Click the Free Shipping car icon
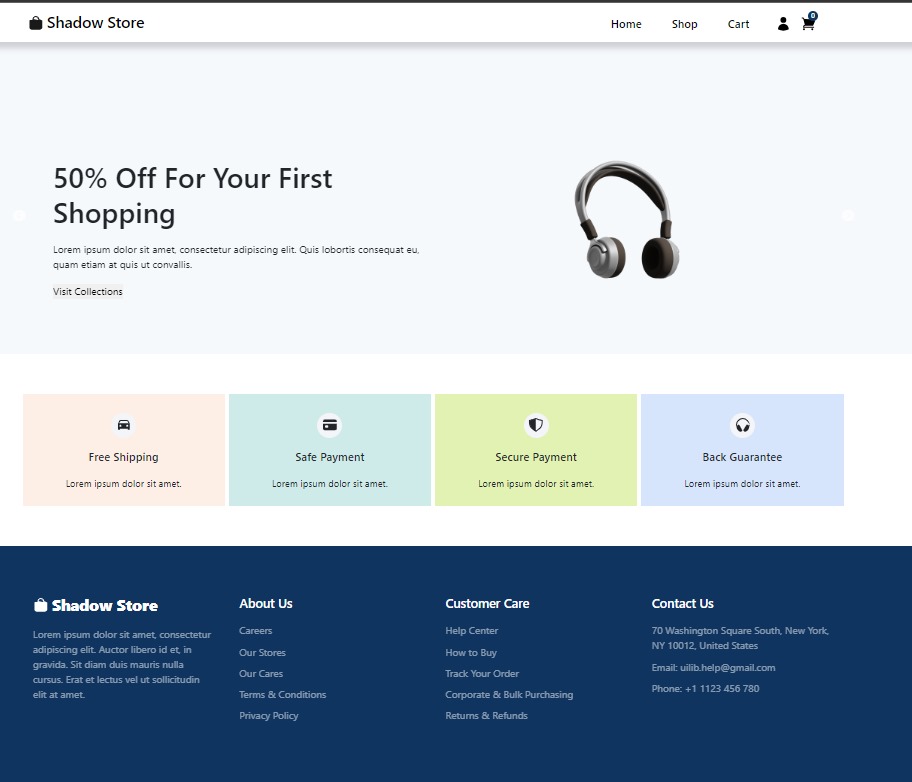 [124, 425]
